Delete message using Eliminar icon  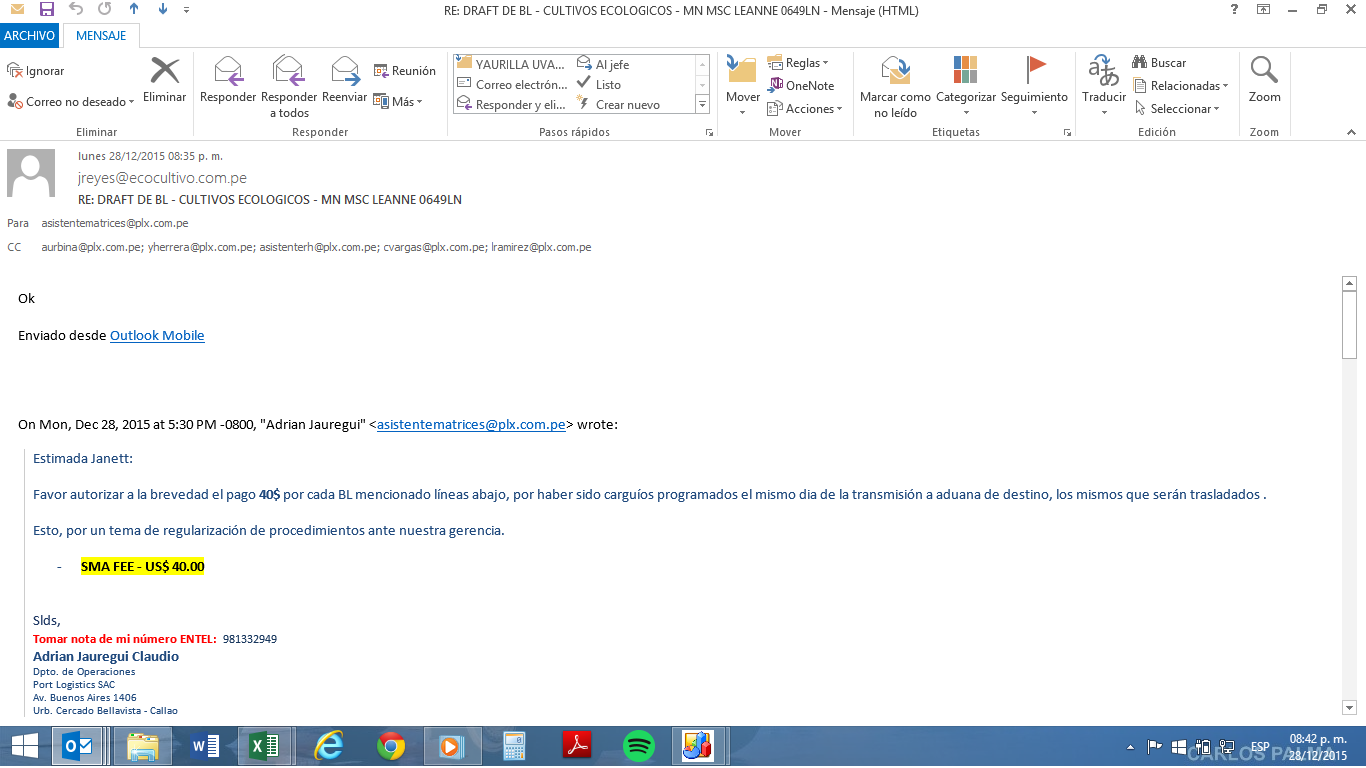coord(164,72)
